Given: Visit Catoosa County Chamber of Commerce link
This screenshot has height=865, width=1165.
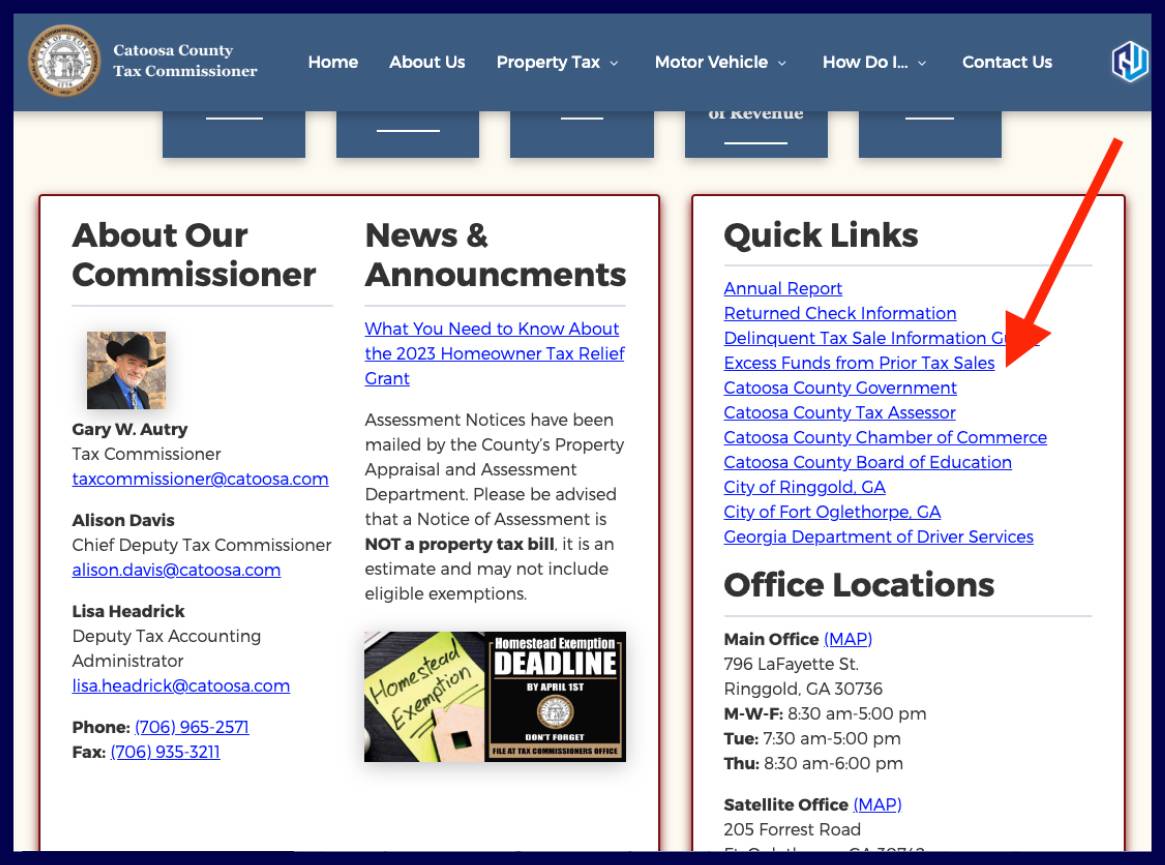Looking at the screenshot, I should [x=885, y=438].
